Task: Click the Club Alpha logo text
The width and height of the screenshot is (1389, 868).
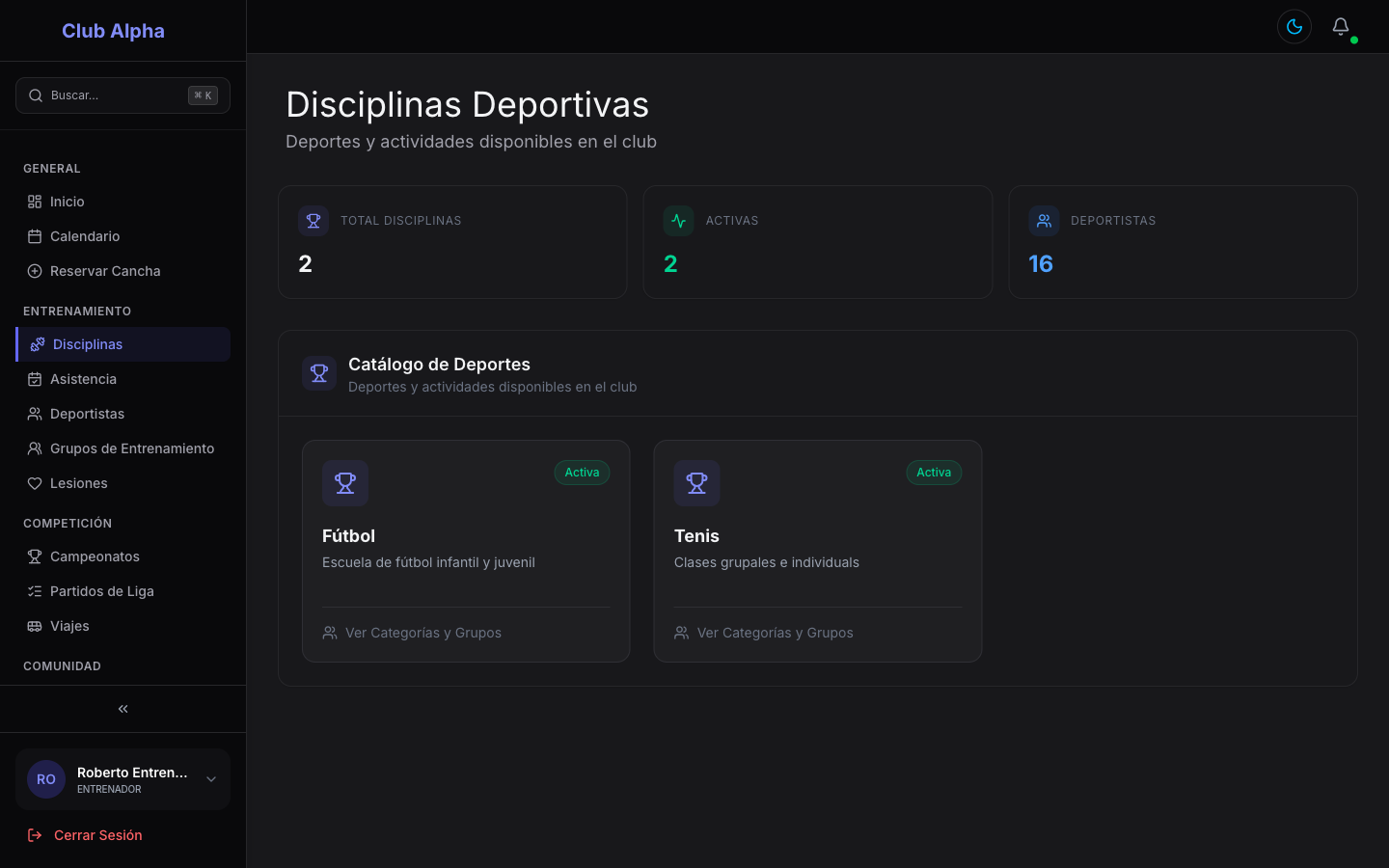Action: click(x=113, y=31)
